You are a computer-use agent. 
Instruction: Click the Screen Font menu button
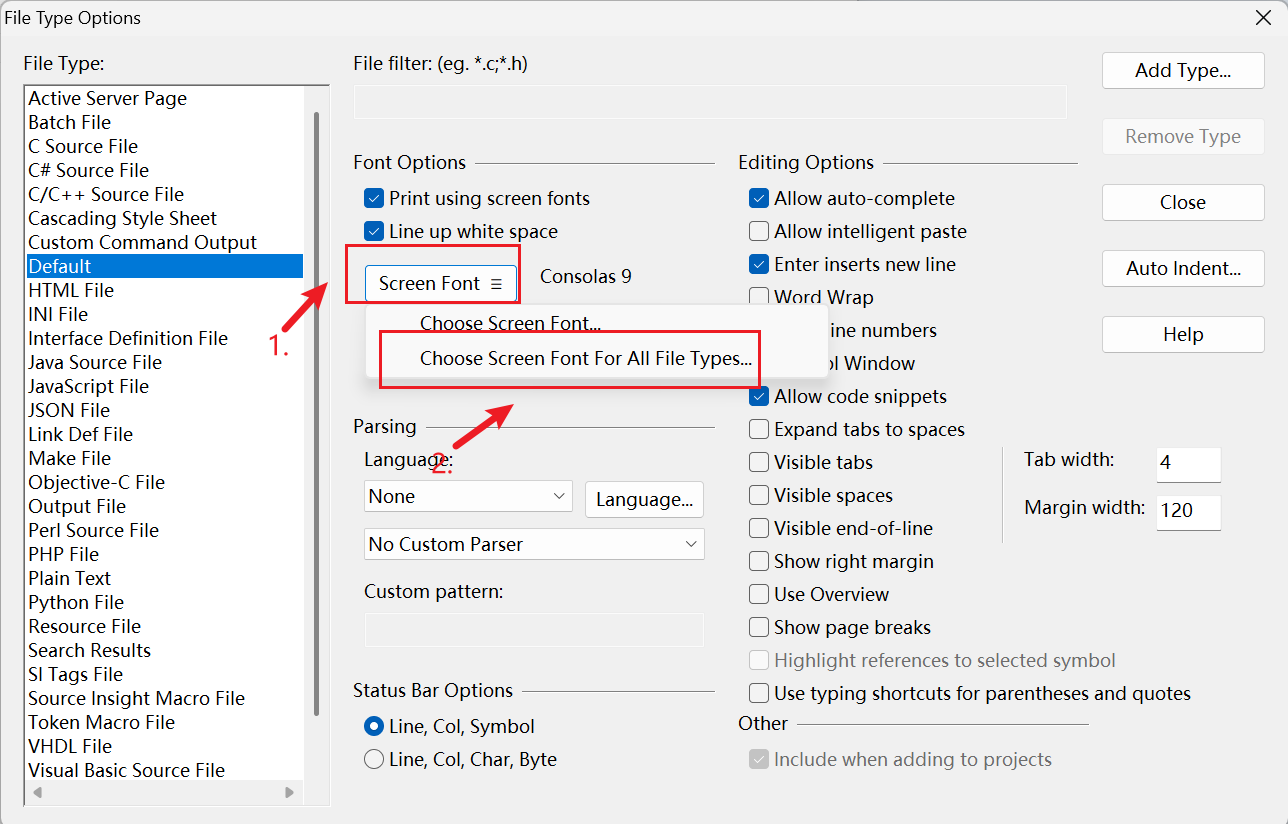tap(440, 283)
